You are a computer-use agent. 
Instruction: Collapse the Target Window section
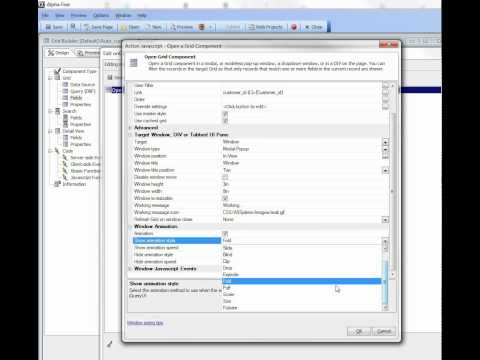coord(130,135)
